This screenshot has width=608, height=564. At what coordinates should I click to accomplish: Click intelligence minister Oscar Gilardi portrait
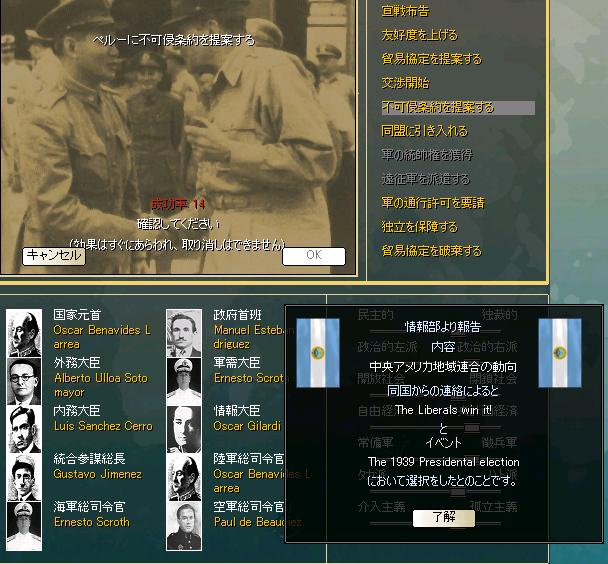click(184, 429)
